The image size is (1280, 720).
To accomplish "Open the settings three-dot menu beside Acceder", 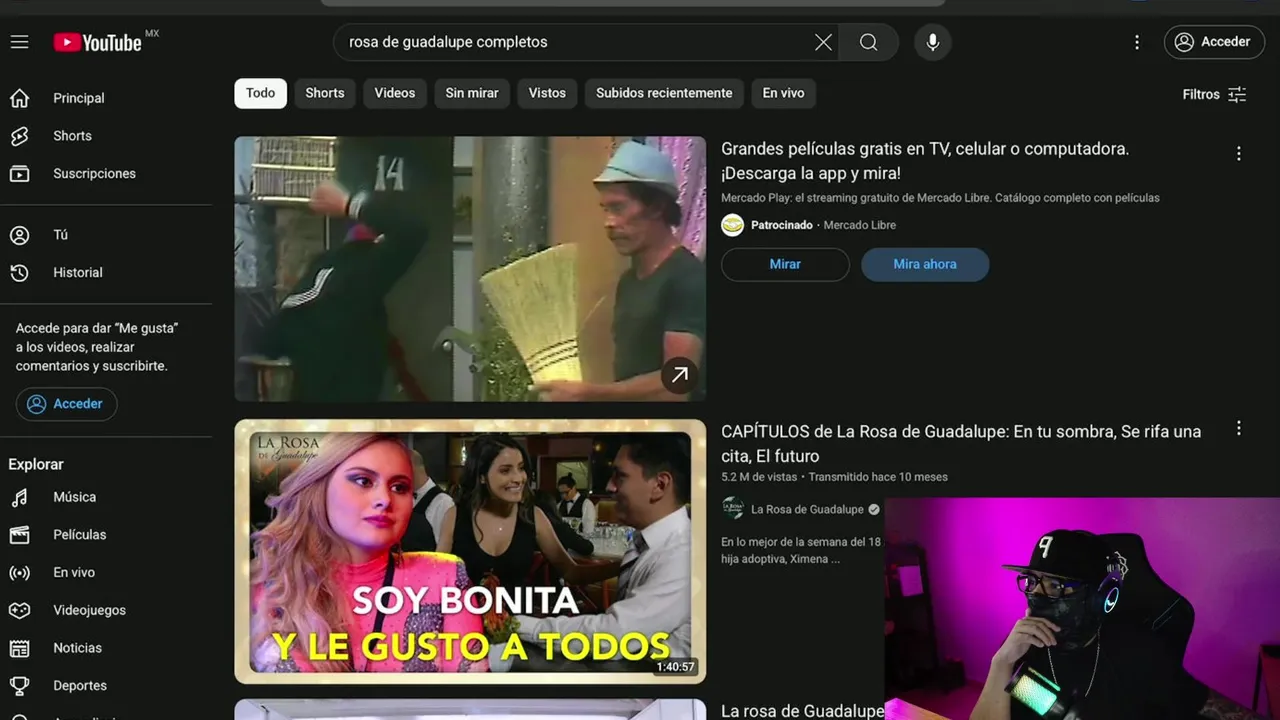I will [x=1137, y=42].
